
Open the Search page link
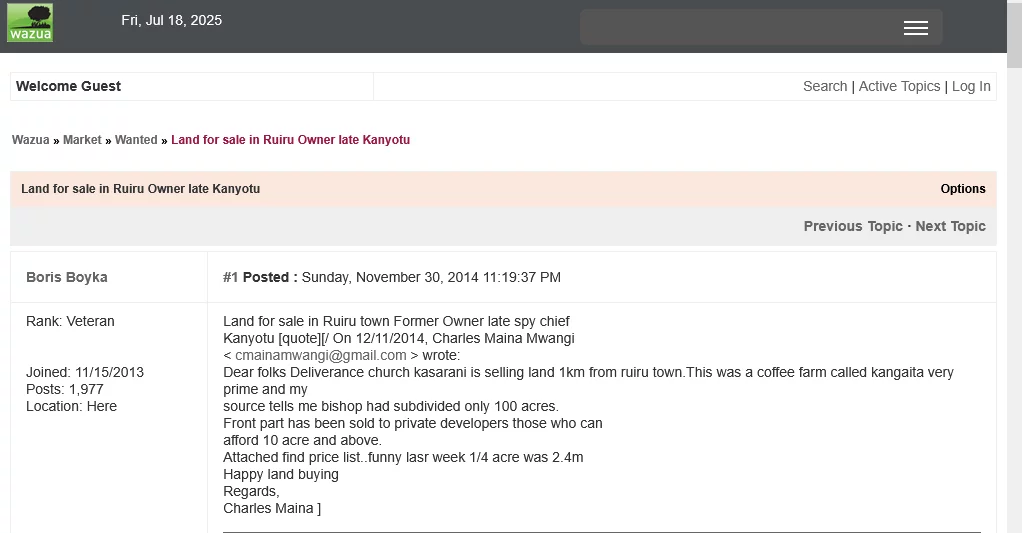(x=825, y=86)
